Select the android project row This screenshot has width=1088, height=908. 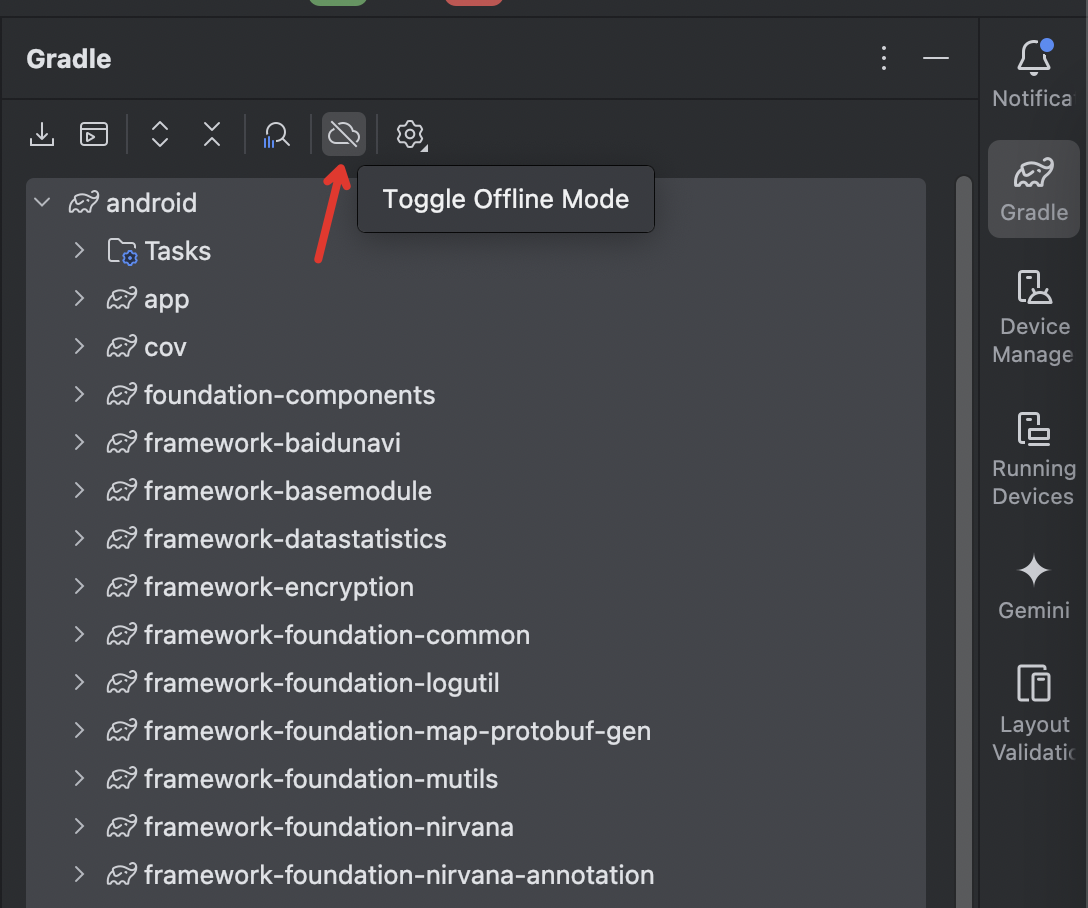point(475,203)
